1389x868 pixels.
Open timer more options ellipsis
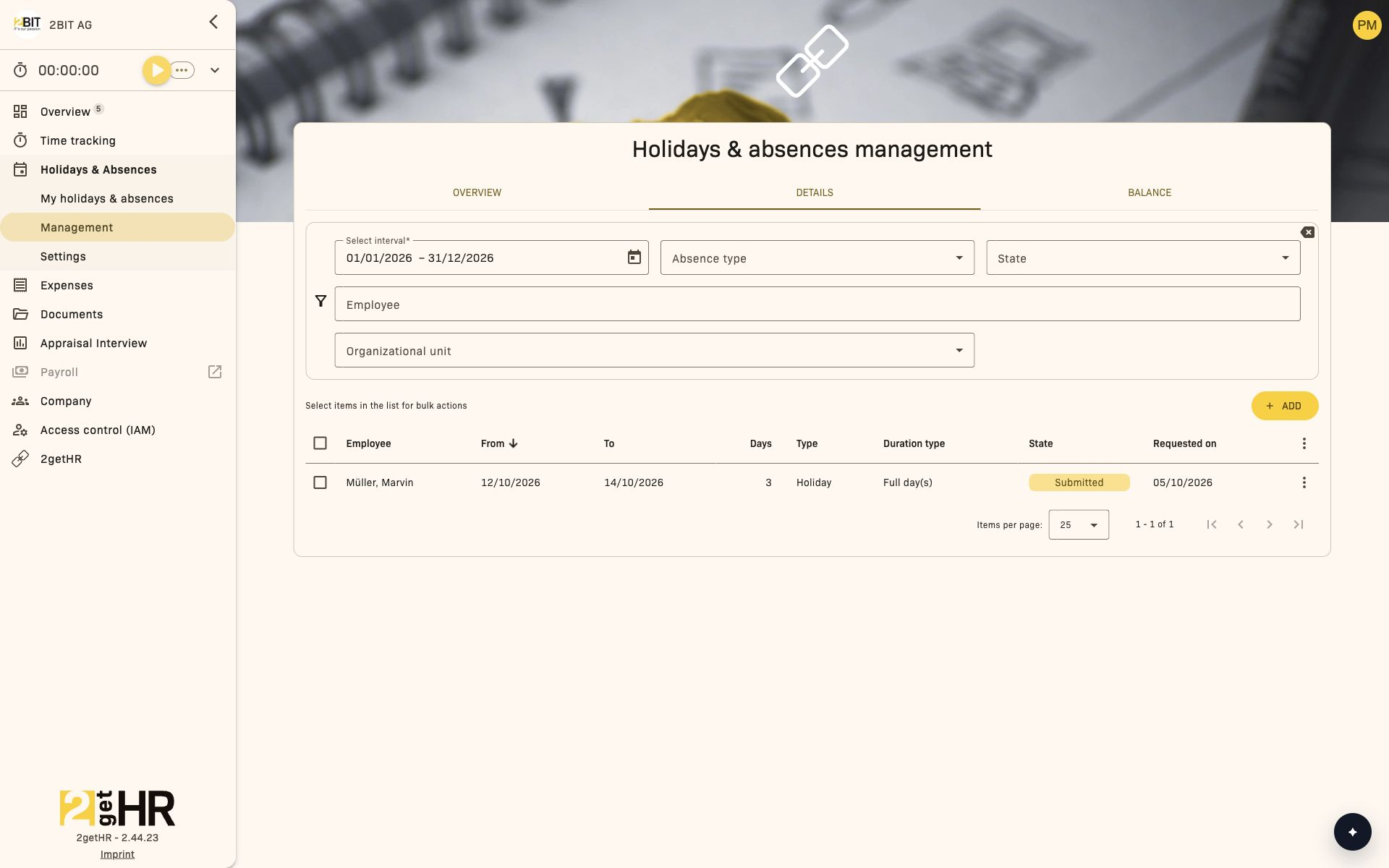click(x=182, y=70)
